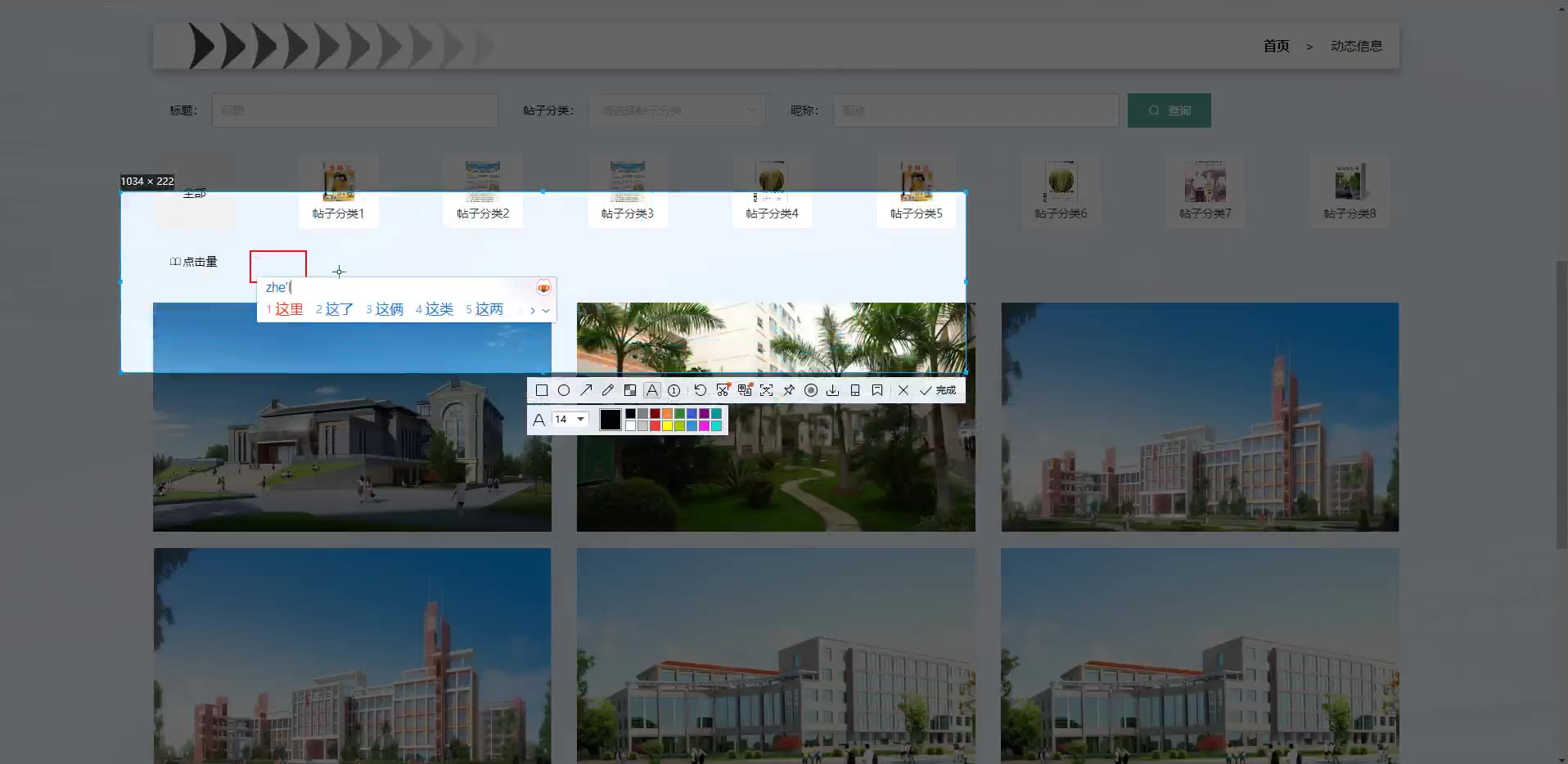The width and height of the screenshot is (1568, 764).
Task: Click the scissors long-screenshot icon
Action: click(x=723, y=390)
